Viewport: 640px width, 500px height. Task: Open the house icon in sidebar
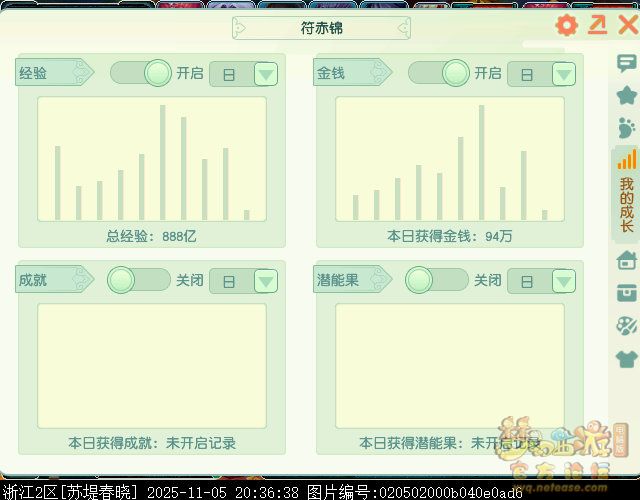click(x=627, y=260)
